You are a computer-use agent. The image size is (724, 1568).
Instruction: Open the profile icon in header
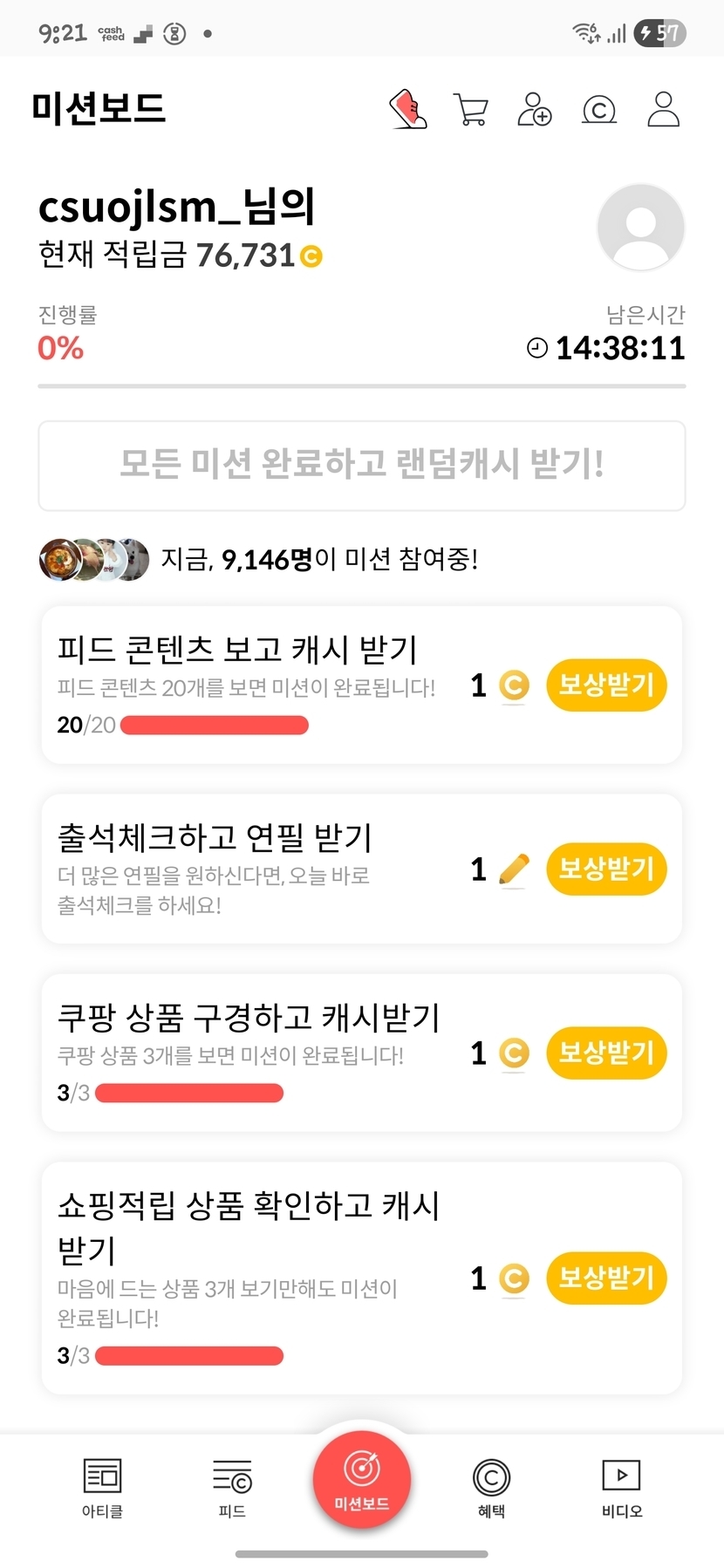pyautogui.click(x=663, y=110)
